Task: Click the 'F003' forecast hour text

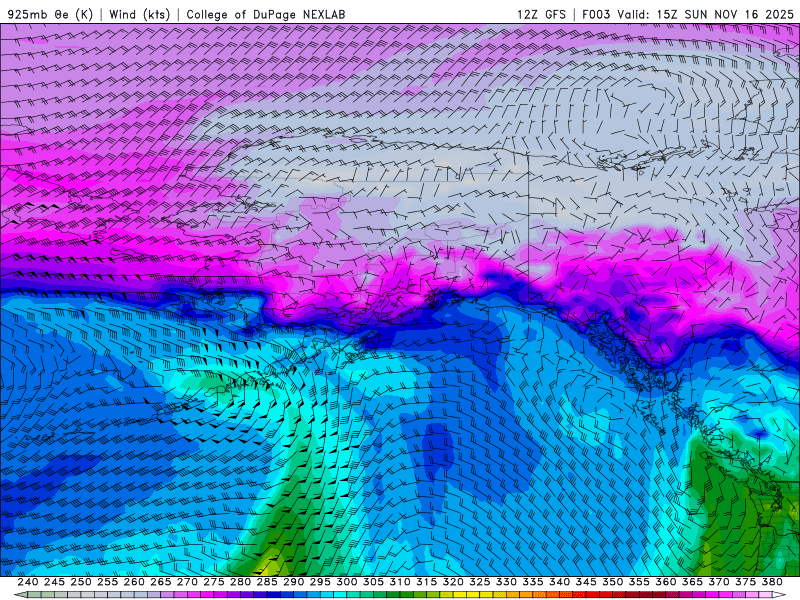Action: coord(596,14)
